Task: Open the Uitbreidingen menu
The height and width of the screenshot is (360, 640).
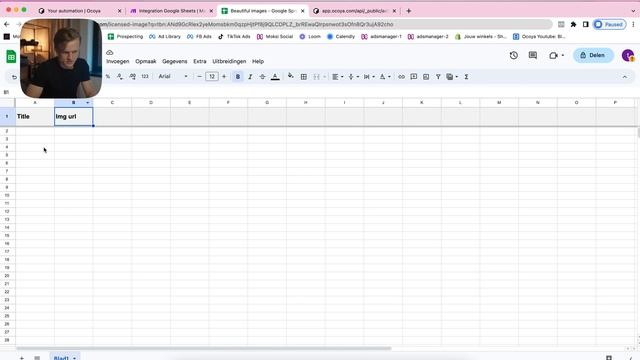Action: pyautogui.click(x=229, y=61)
